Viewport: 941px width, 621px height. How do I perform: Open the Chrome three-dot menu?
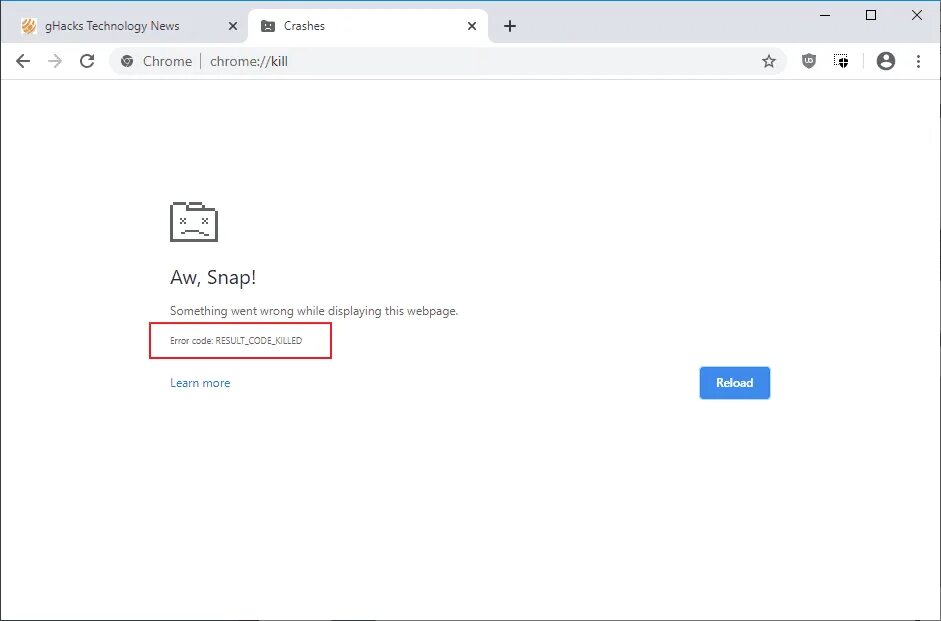(918, 61)
